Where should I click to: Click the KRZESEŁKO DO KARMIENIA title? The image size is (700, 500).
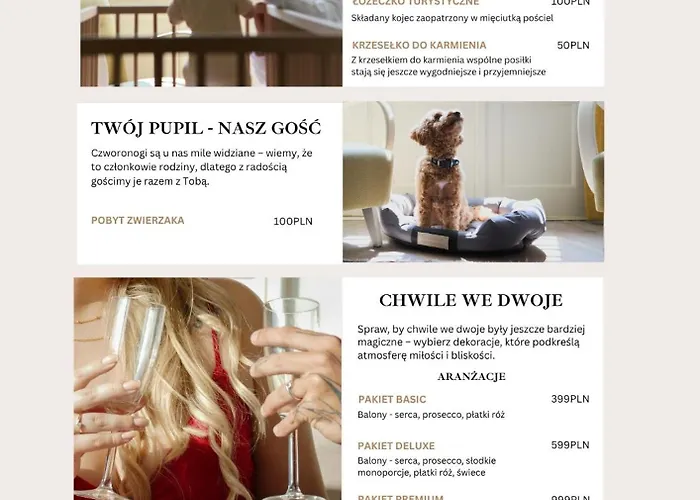(419, 46)
